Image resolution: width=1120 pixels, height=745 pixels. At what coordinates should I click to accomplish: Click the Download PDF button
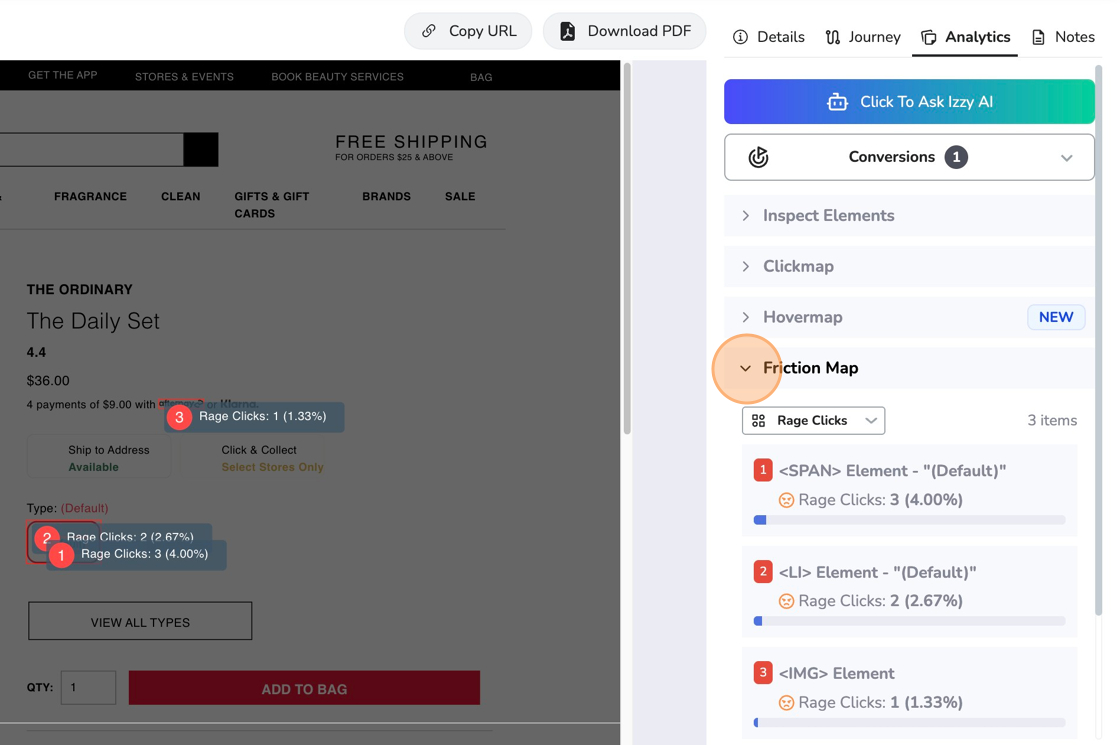click(x=625, y=31)
